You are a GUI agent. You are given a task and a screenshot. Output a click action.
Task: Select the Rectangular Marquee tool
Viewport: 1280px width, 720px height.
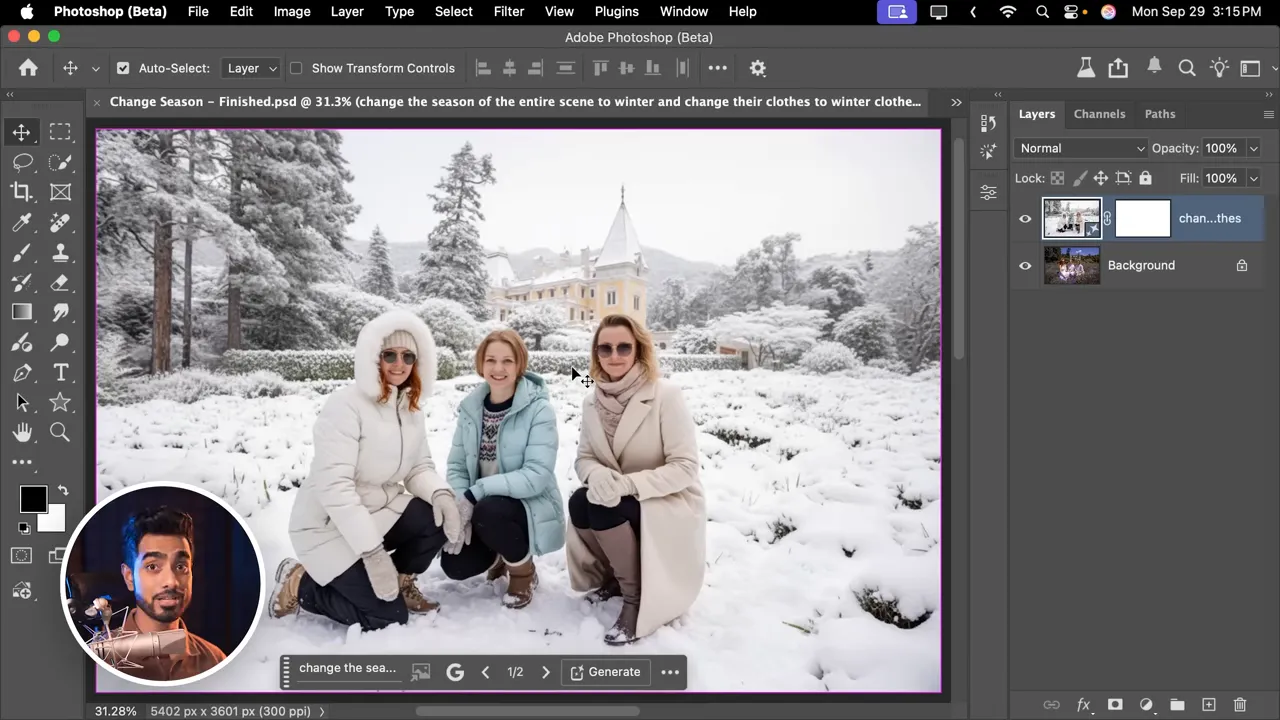coord(60,132)
